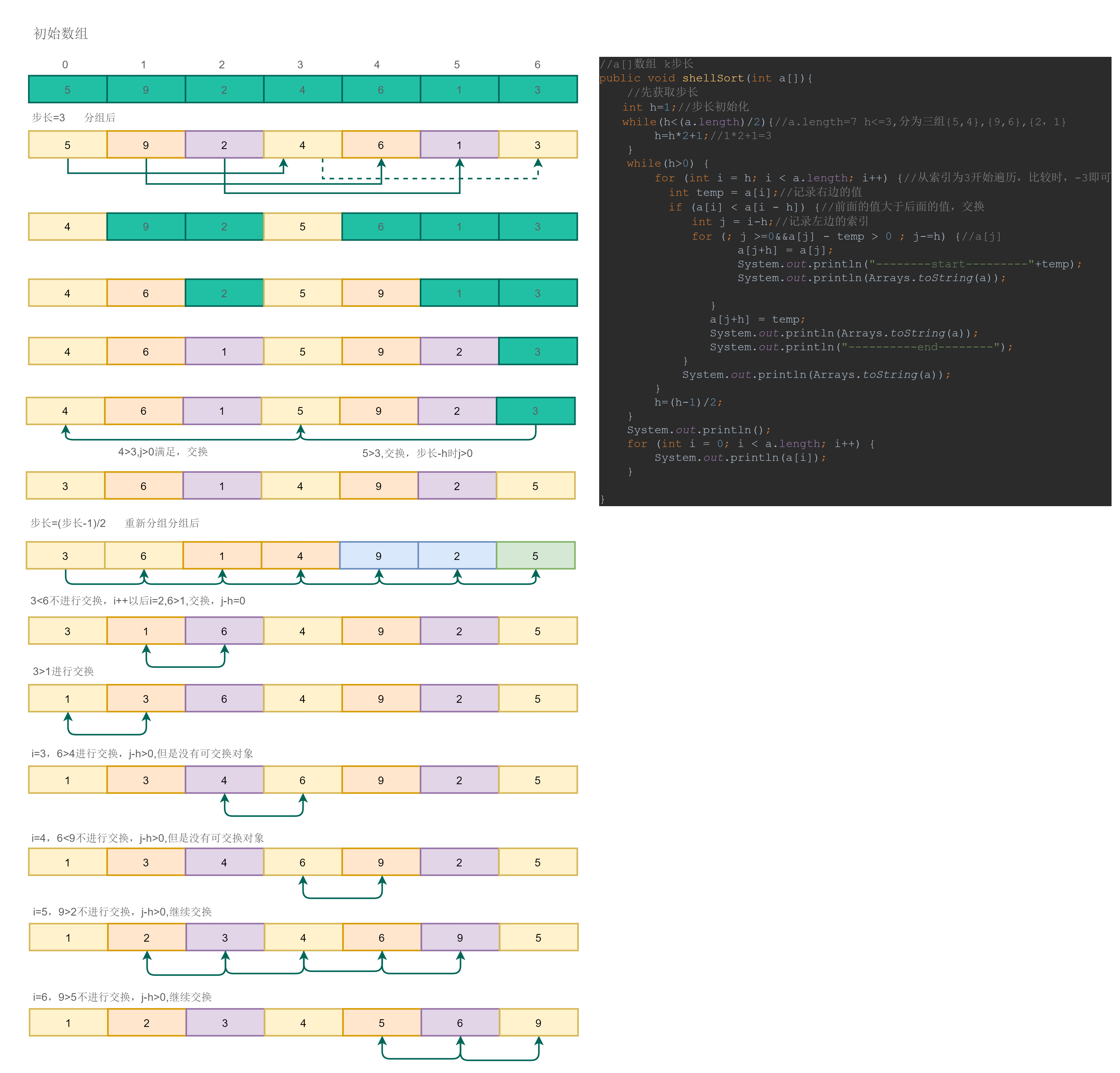Click the "int j = i-h;" code line
This screenshot has height=1073, width=1120.
(780, 222)
